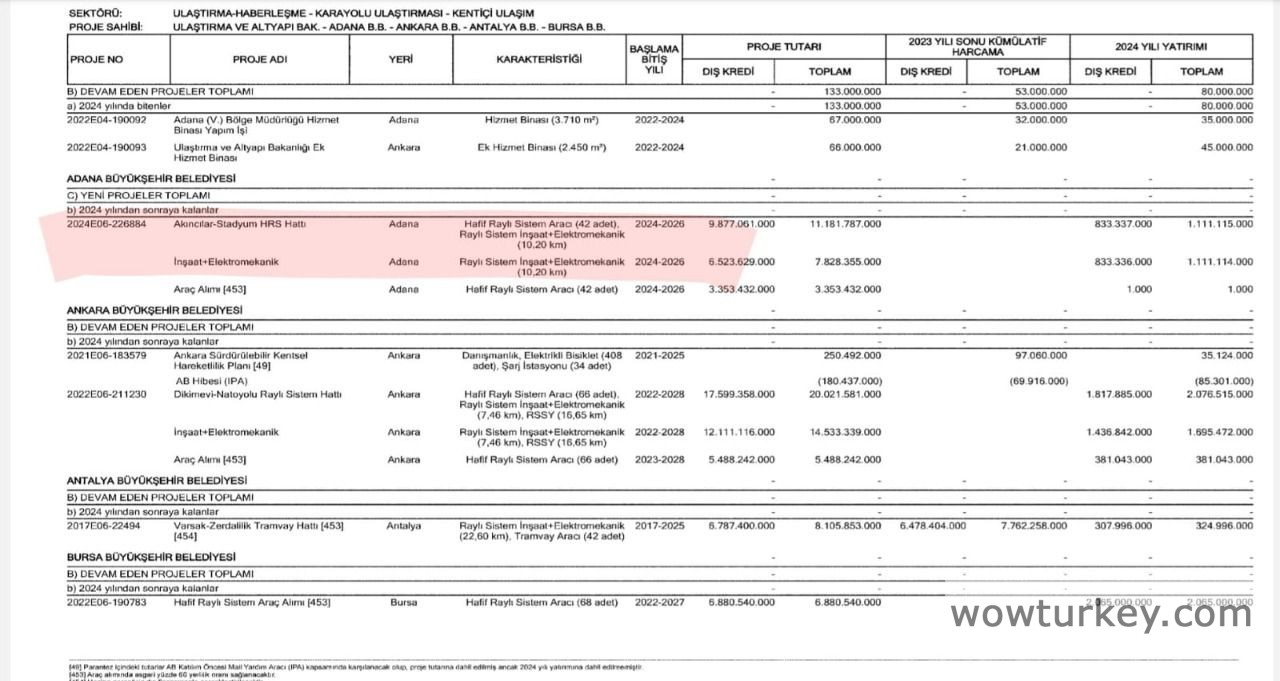This screenshot has height=681, width=1280.
Task: Click the 11.181.787.000 total amount cell
Action: click(845, 224)
